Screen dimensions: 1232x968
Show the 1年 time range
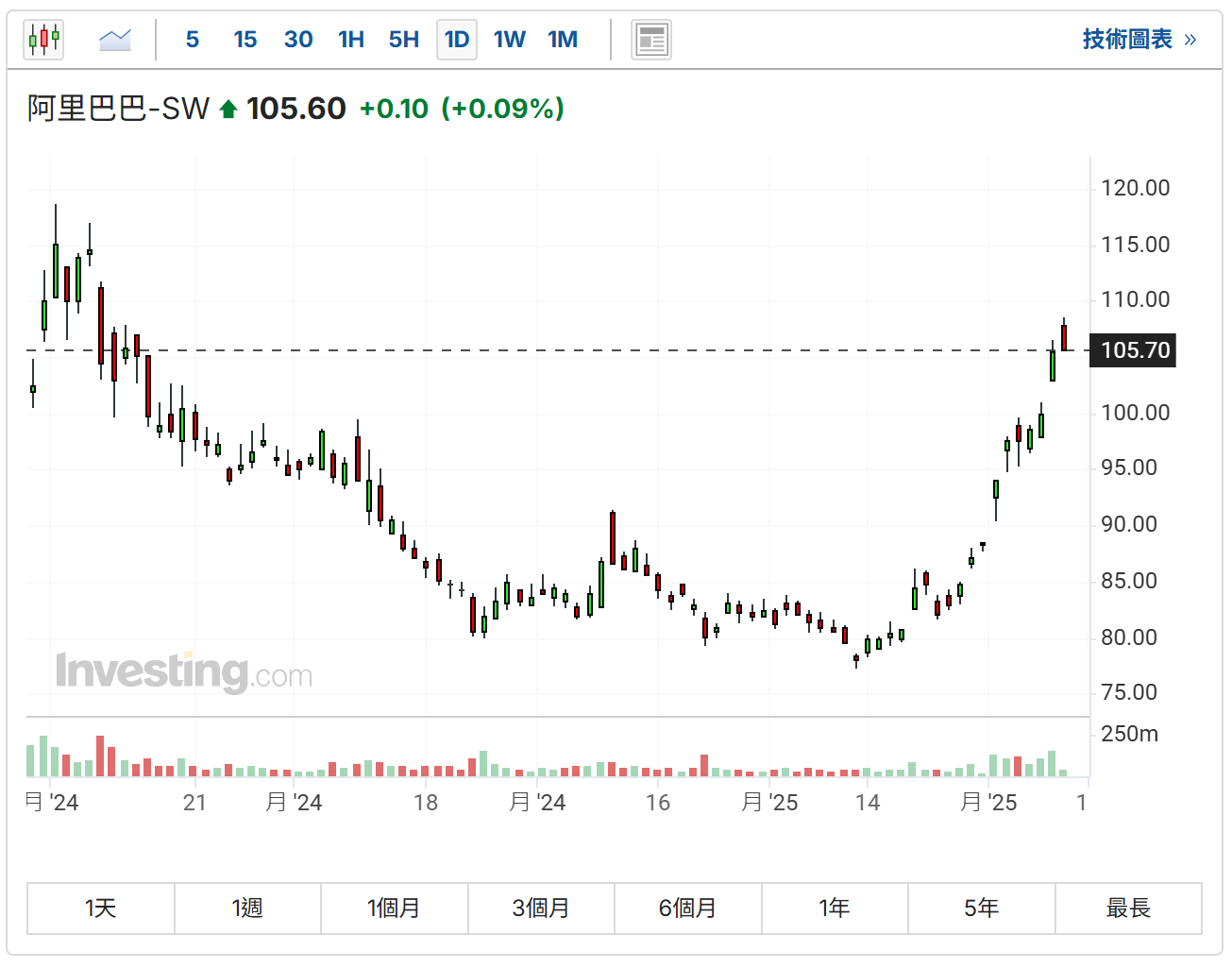point(835,909)
